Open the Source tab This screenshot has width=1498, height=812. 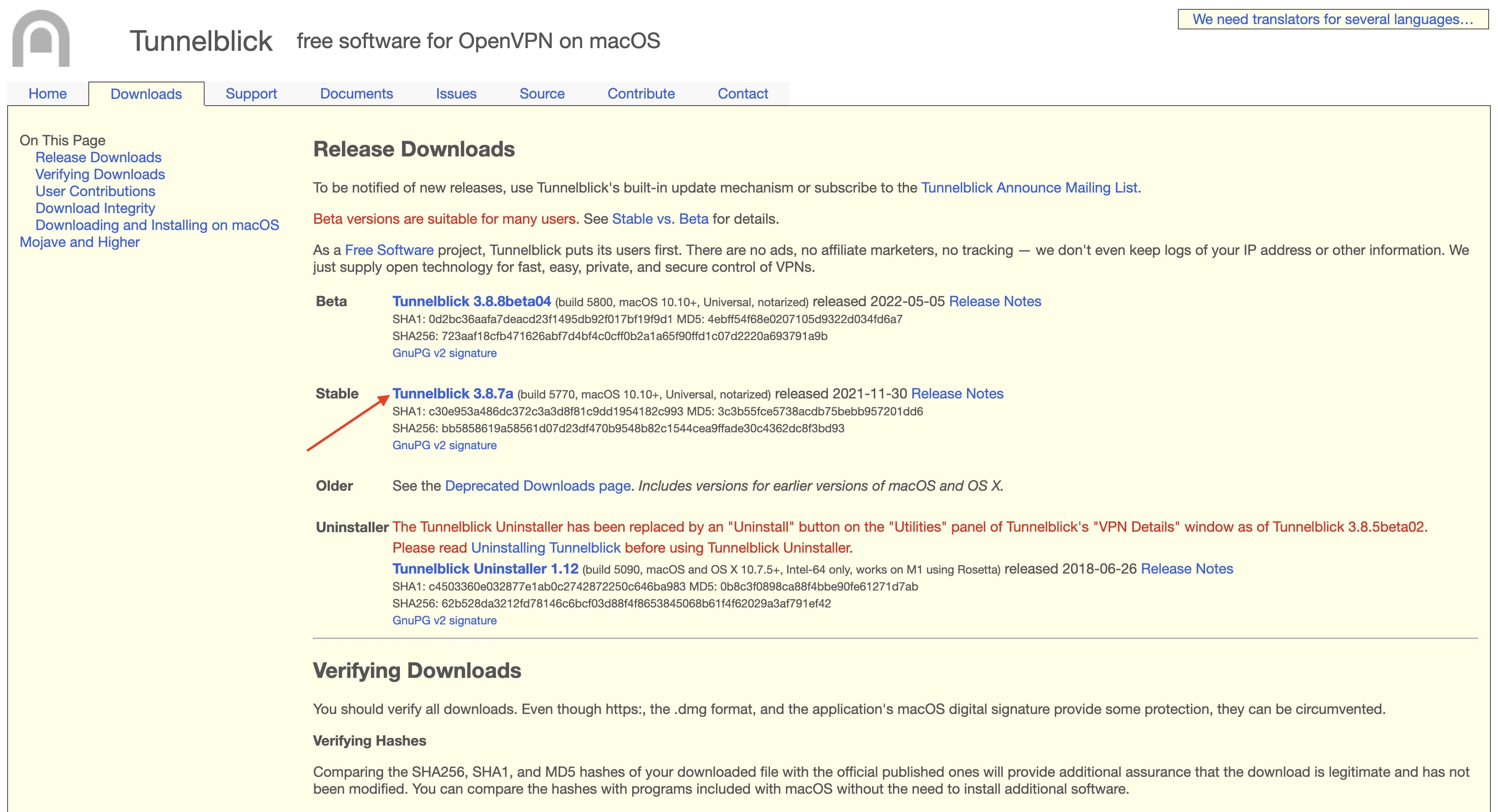click(541, 94)
